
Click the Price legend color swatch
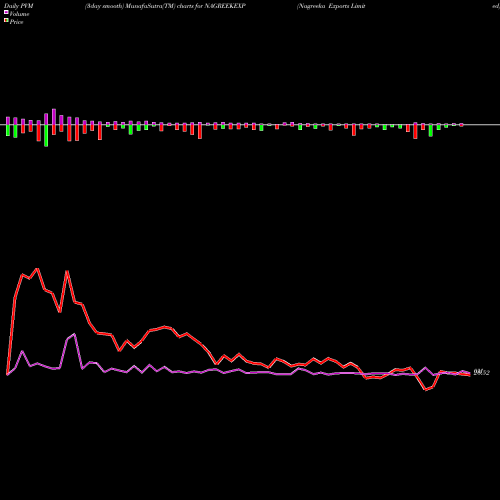click(6, 21)
